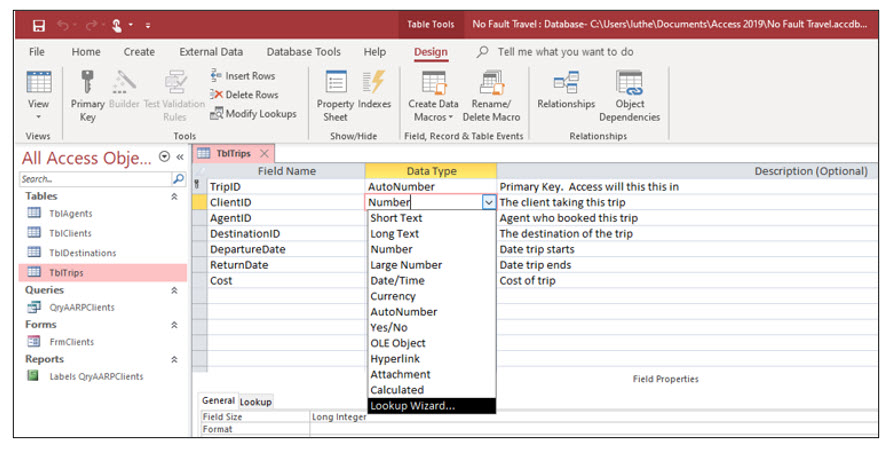Click the Builder wand icon
The height and width of the screenshot is (450, 890).
124,82
